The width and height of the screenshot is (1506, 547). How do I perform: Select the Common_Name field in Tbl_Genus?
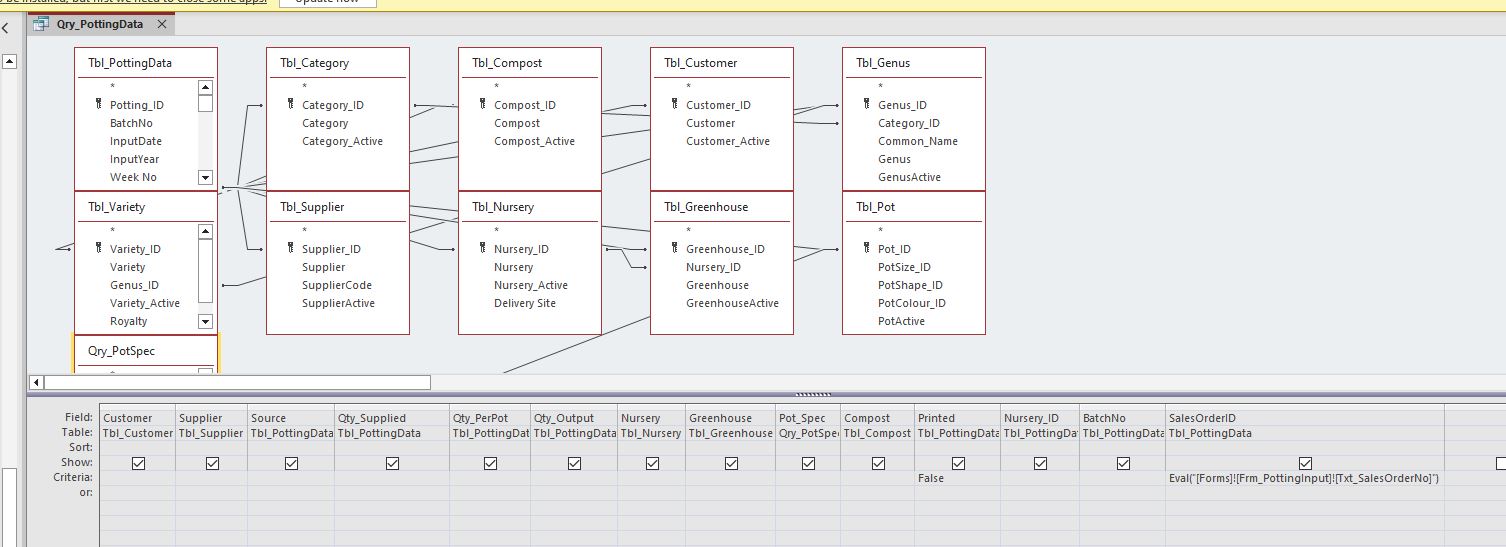coord(918,141)
